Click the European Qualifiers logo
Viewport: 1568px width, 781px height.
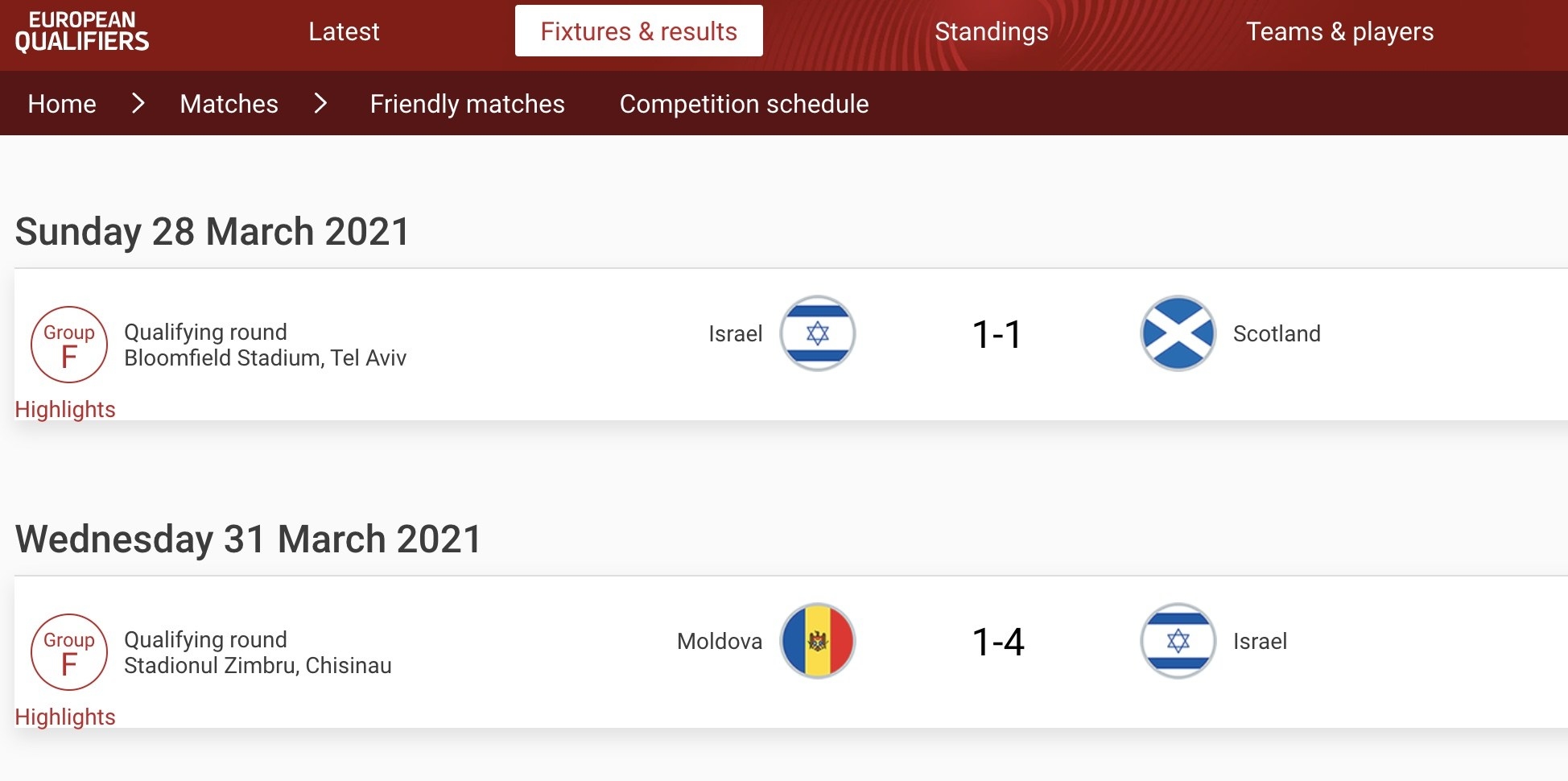[82, 31]
